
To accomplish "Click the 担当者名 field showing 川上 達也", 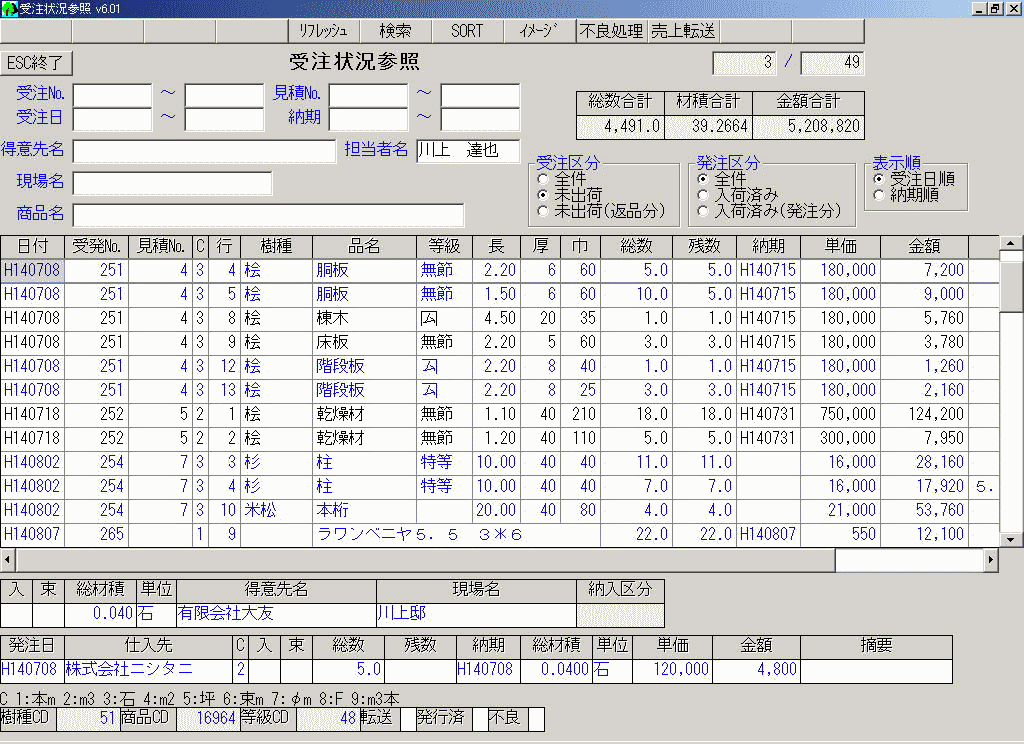I will [x=468, y=151].
